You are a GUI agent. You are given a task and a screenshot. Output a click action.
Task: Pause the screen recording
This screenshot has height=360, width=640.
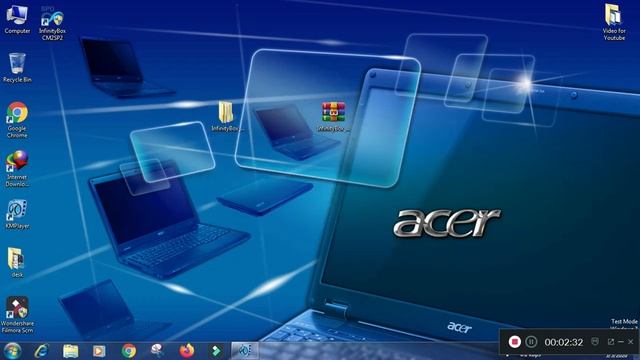coord(531,342)
